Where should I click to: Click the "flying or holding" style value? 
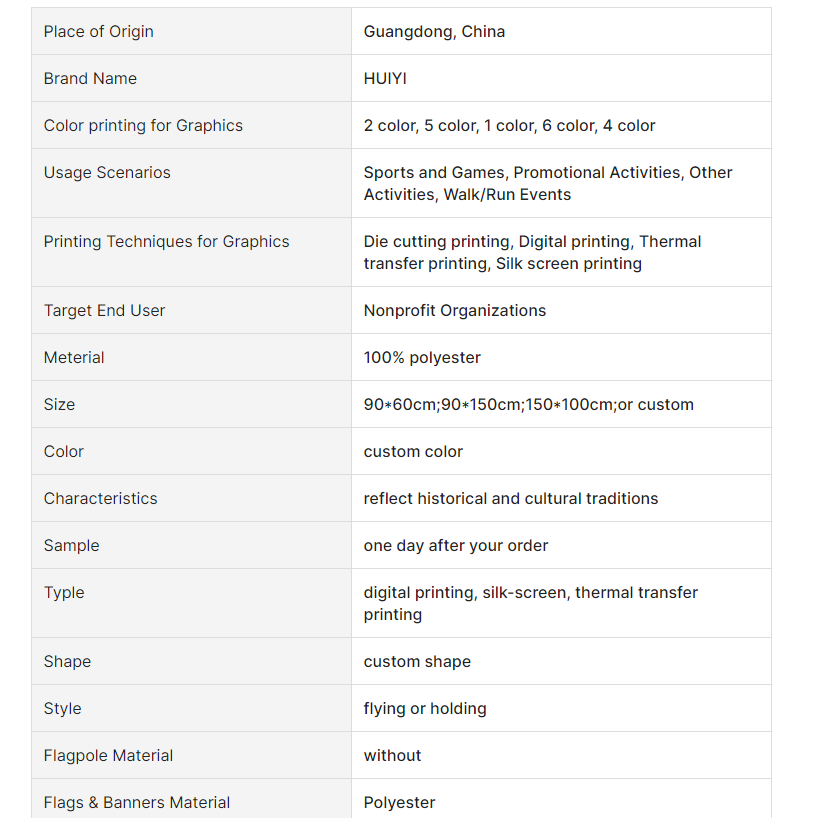click(x=425, y=709)
